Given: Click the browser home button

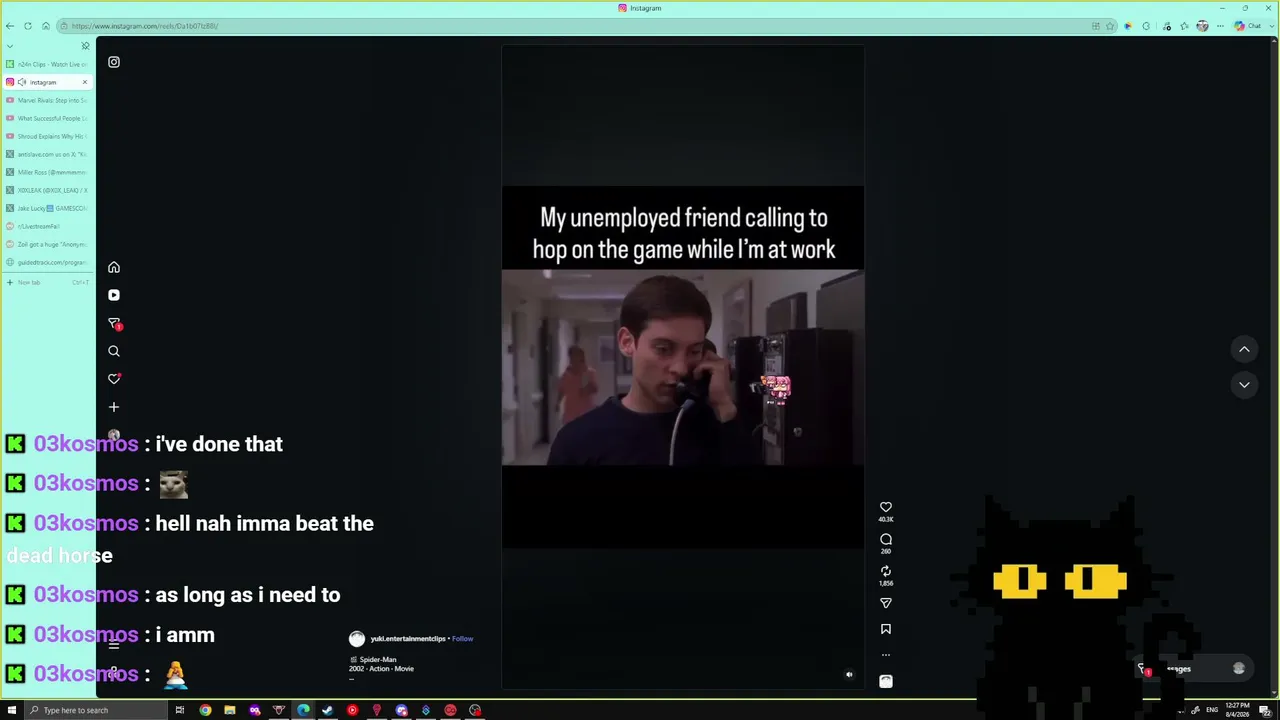Looking at the screenshot, I should click(46, 26).
